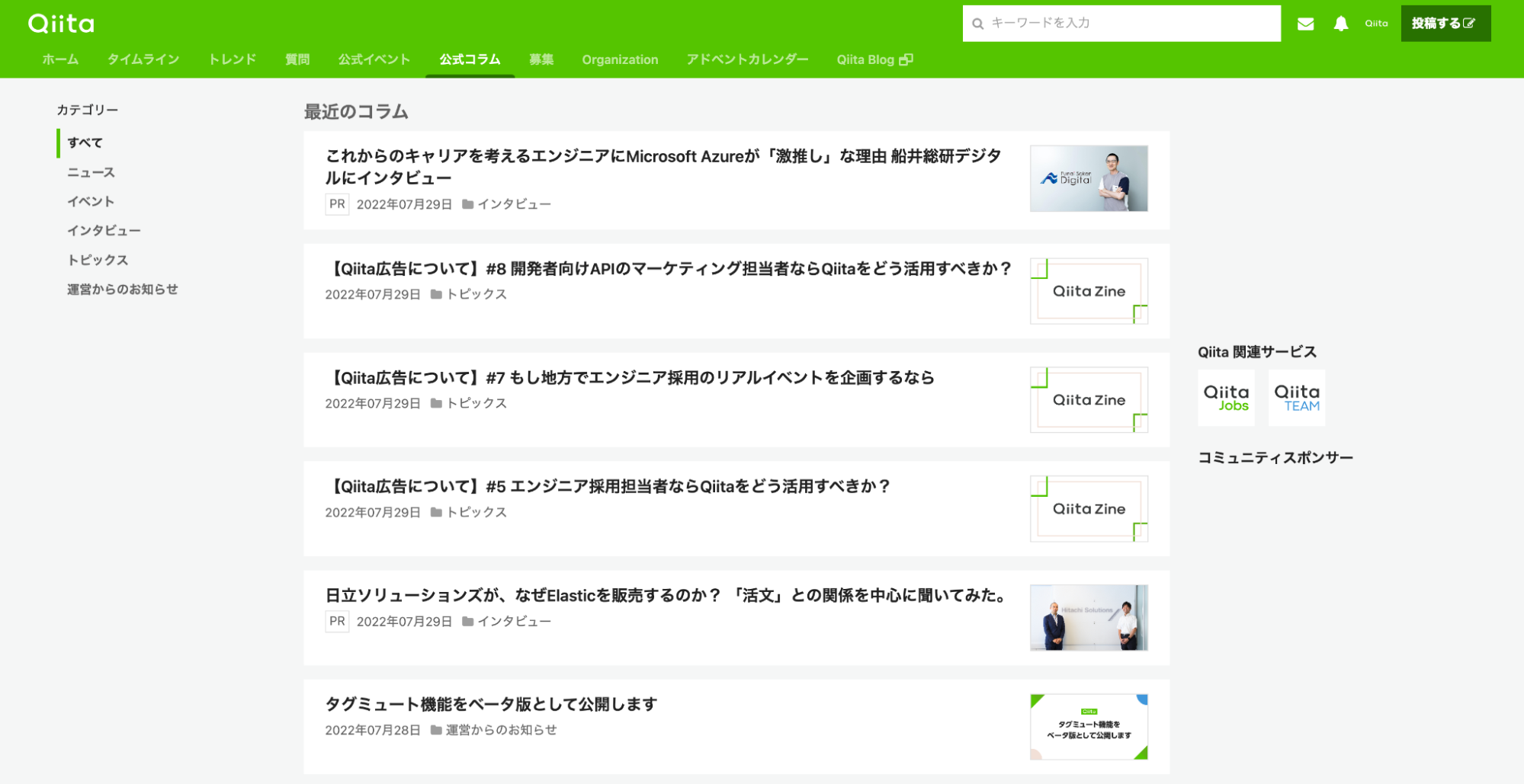
Task: Choose 運営からのお知らせ in the category sidebar
Action: (x=123, y=289)
